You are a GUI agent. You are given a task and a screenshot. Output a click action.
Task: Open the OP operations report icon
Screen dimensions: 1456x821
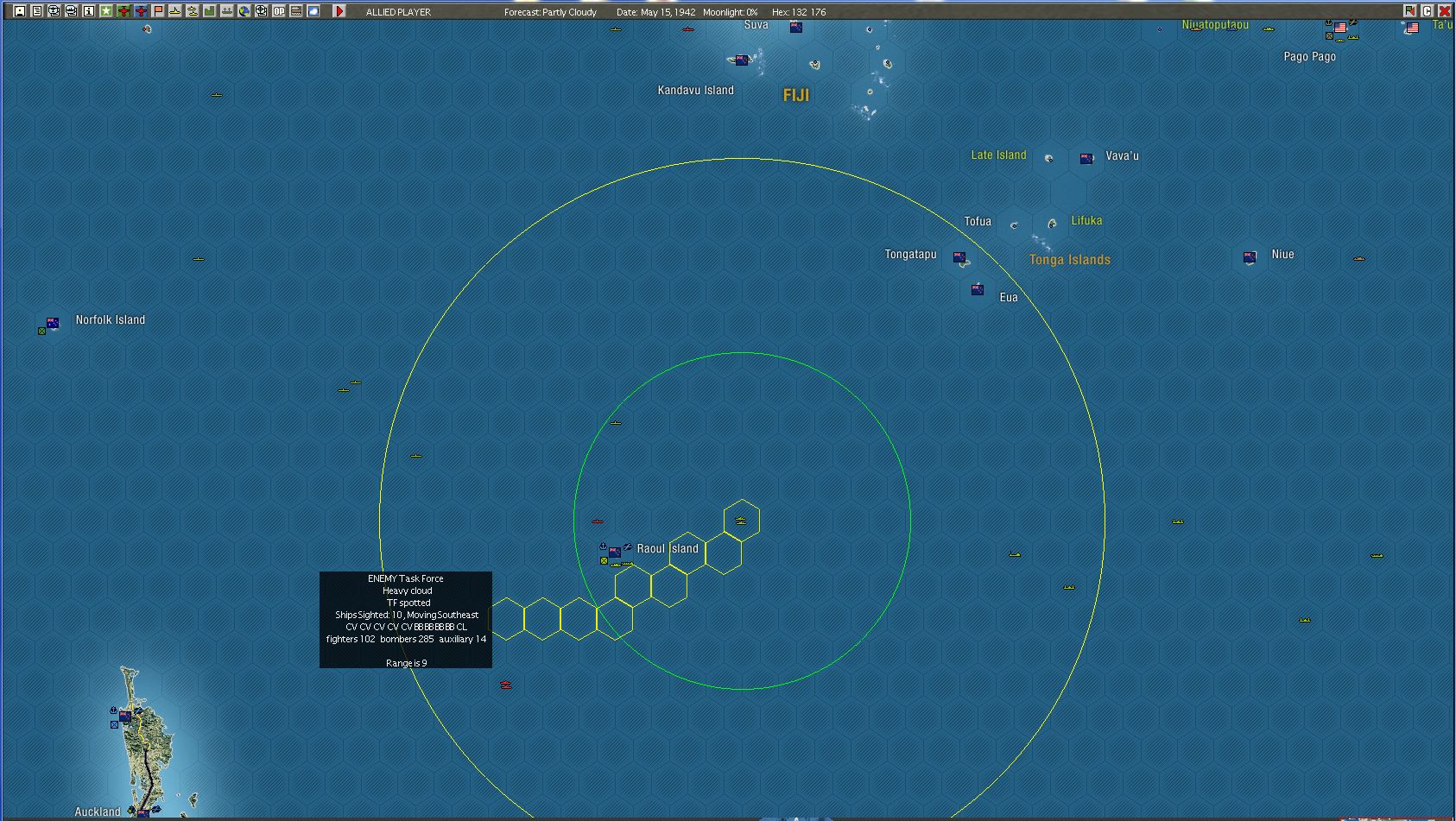point(279,11)
